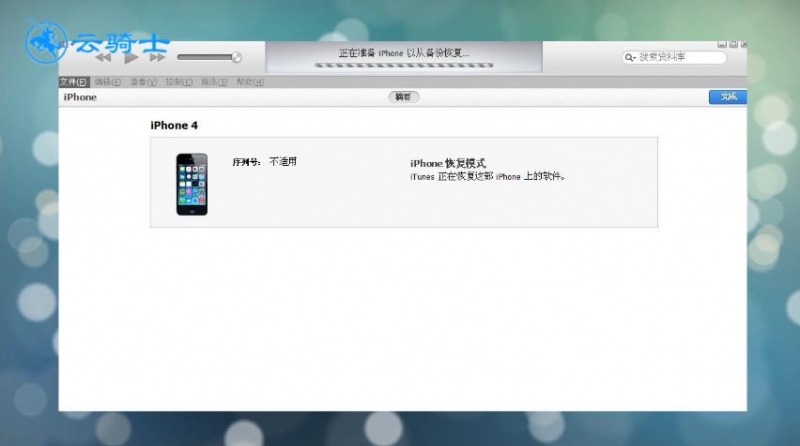Click the 序列号 serial number label
The height and width of the screenshot is (446, 800).
tap(246, 162)
